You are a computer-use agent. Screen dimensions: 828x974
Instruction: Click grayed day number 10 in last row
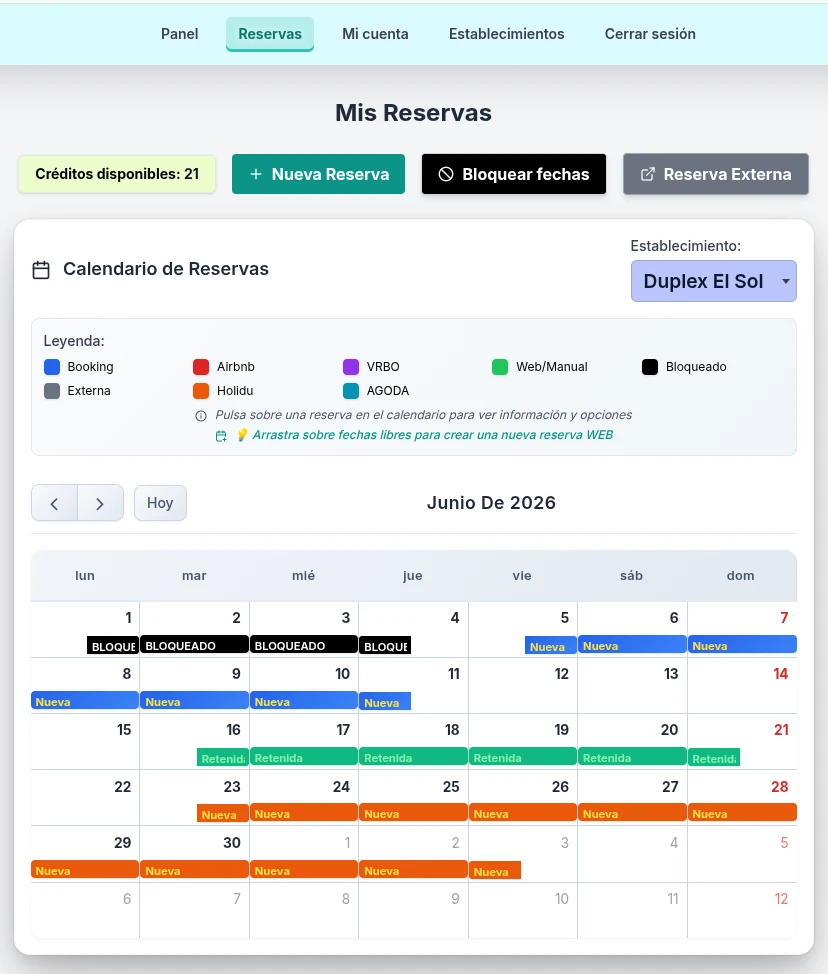[562, 899]
